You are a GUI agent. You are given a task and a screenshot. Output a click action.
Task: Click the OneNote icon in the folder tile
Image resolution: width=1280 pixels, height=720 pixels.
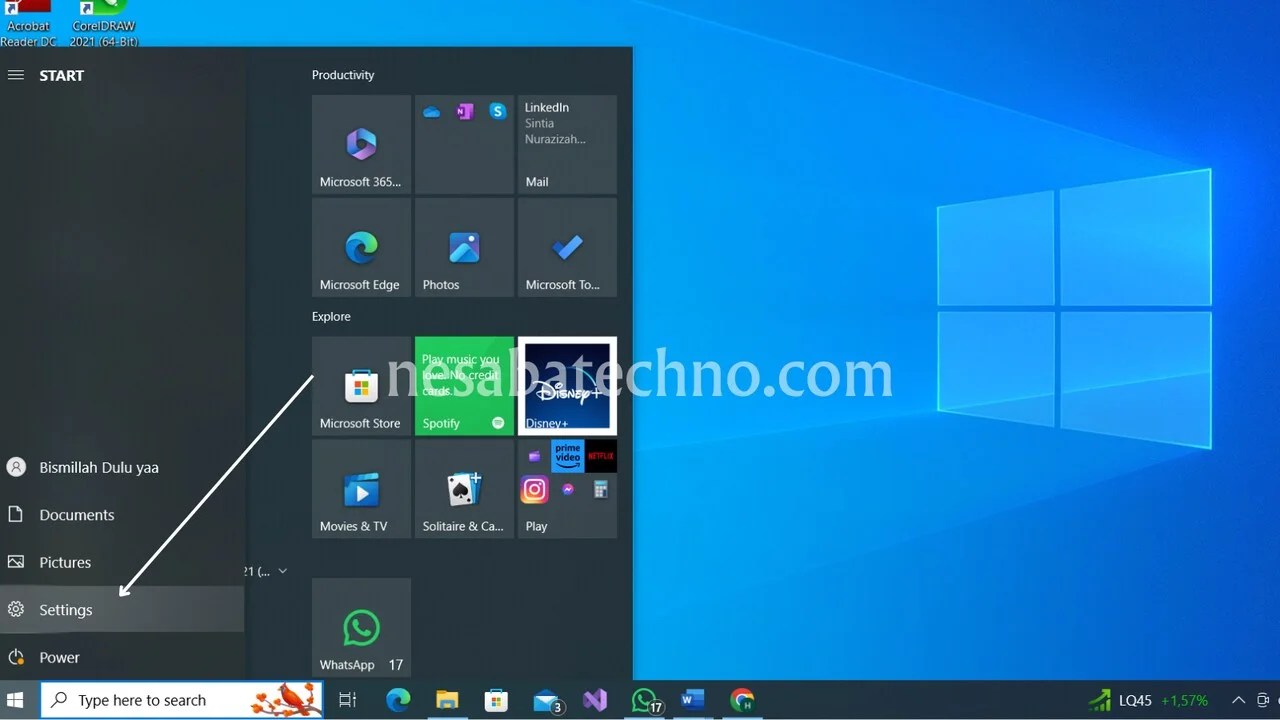(x=464, y=112)
